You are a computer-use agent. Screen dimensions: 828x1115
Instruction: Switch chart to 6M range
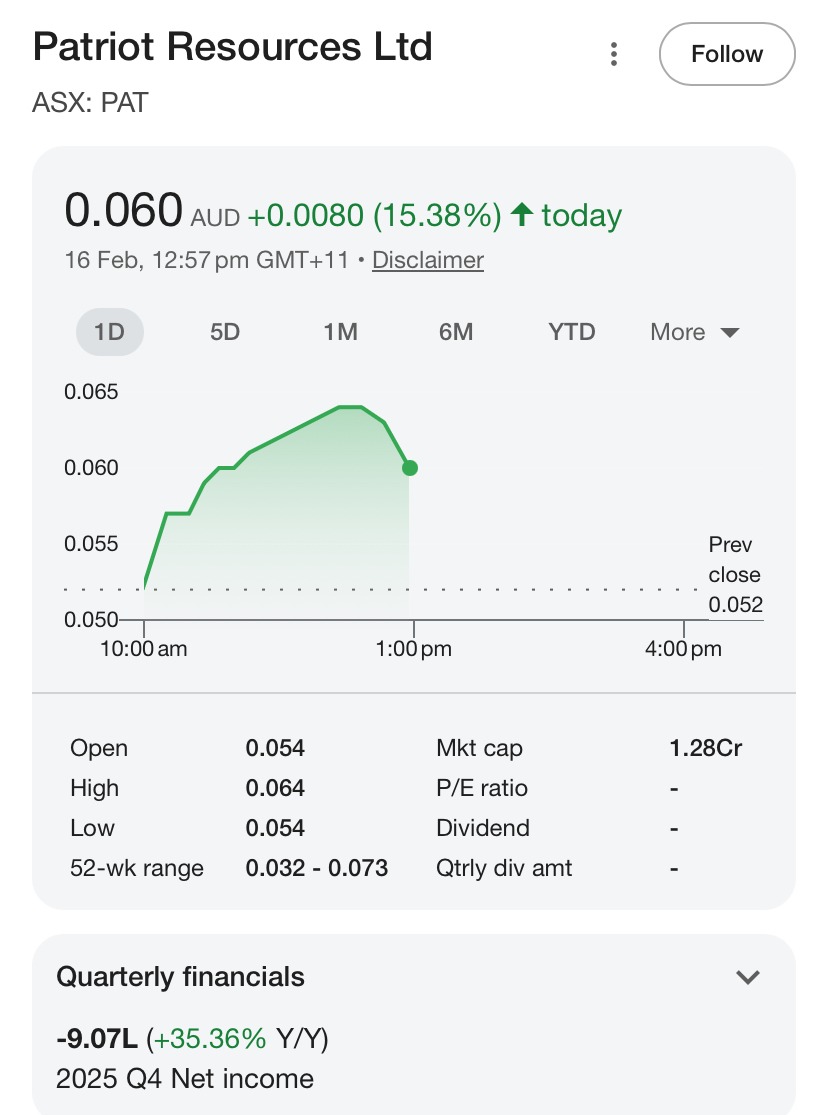click(456, 332)
